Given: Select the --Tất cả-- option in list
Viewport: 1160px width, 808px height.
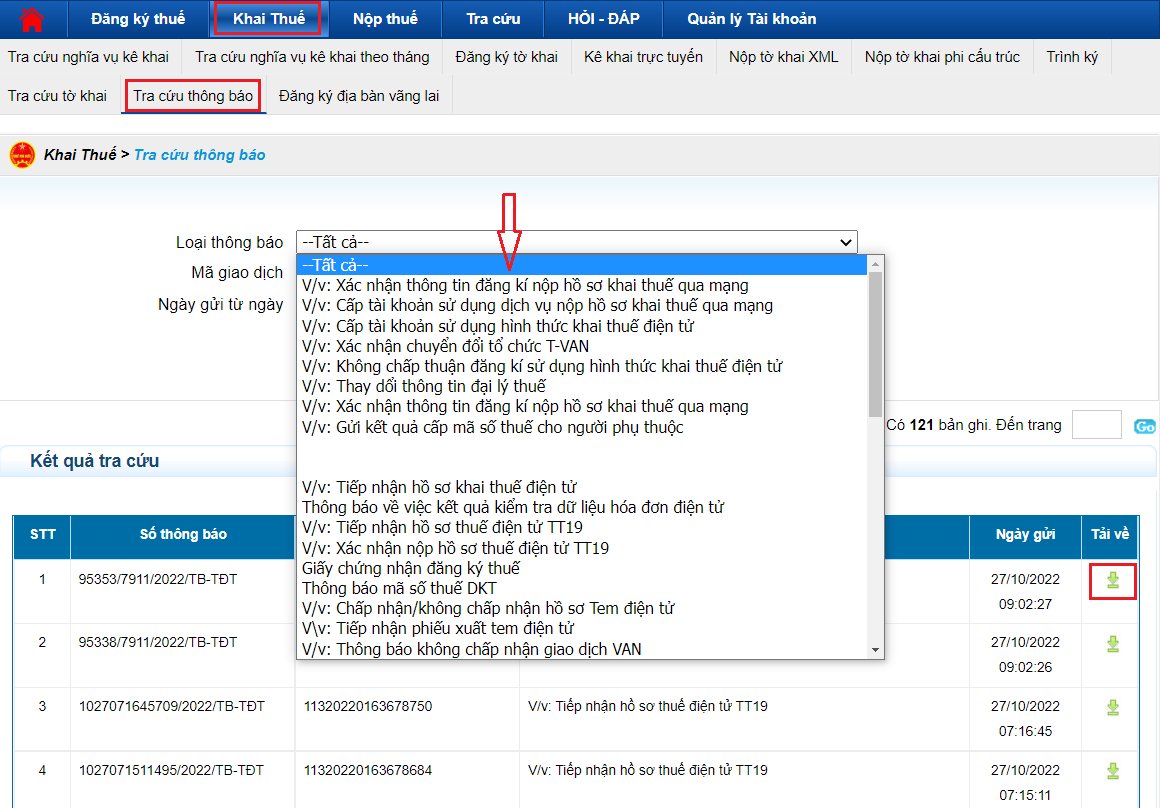Looking at the screenshot, I should pyautogui.click(x=581, y=265).
